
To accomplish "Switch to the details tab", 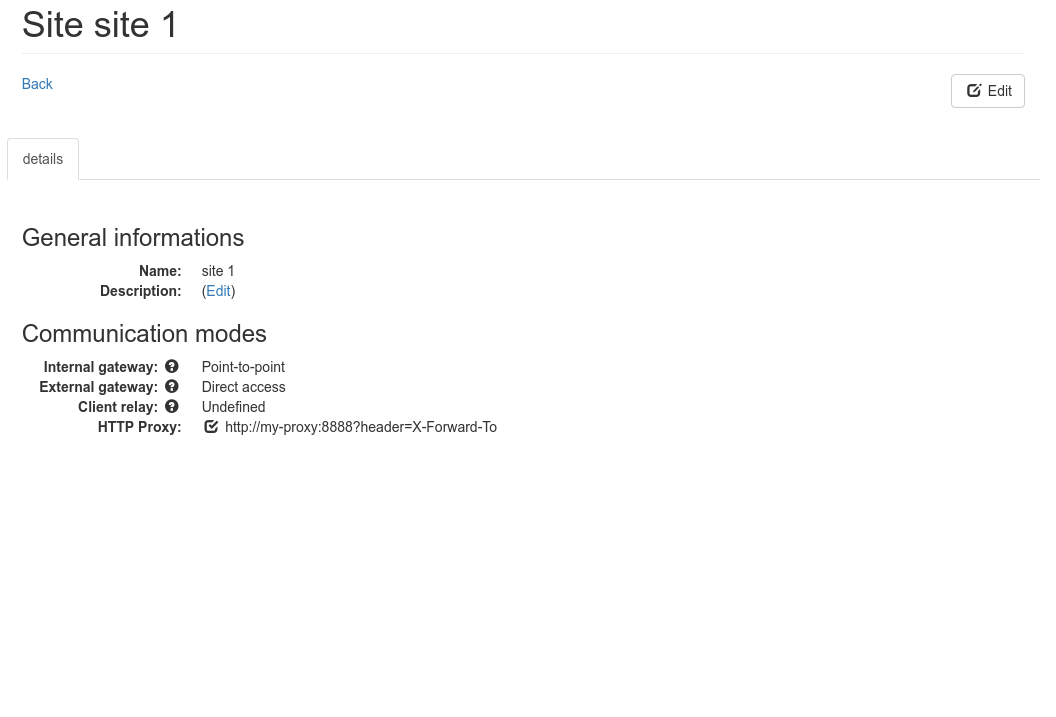I will point(43,159).
